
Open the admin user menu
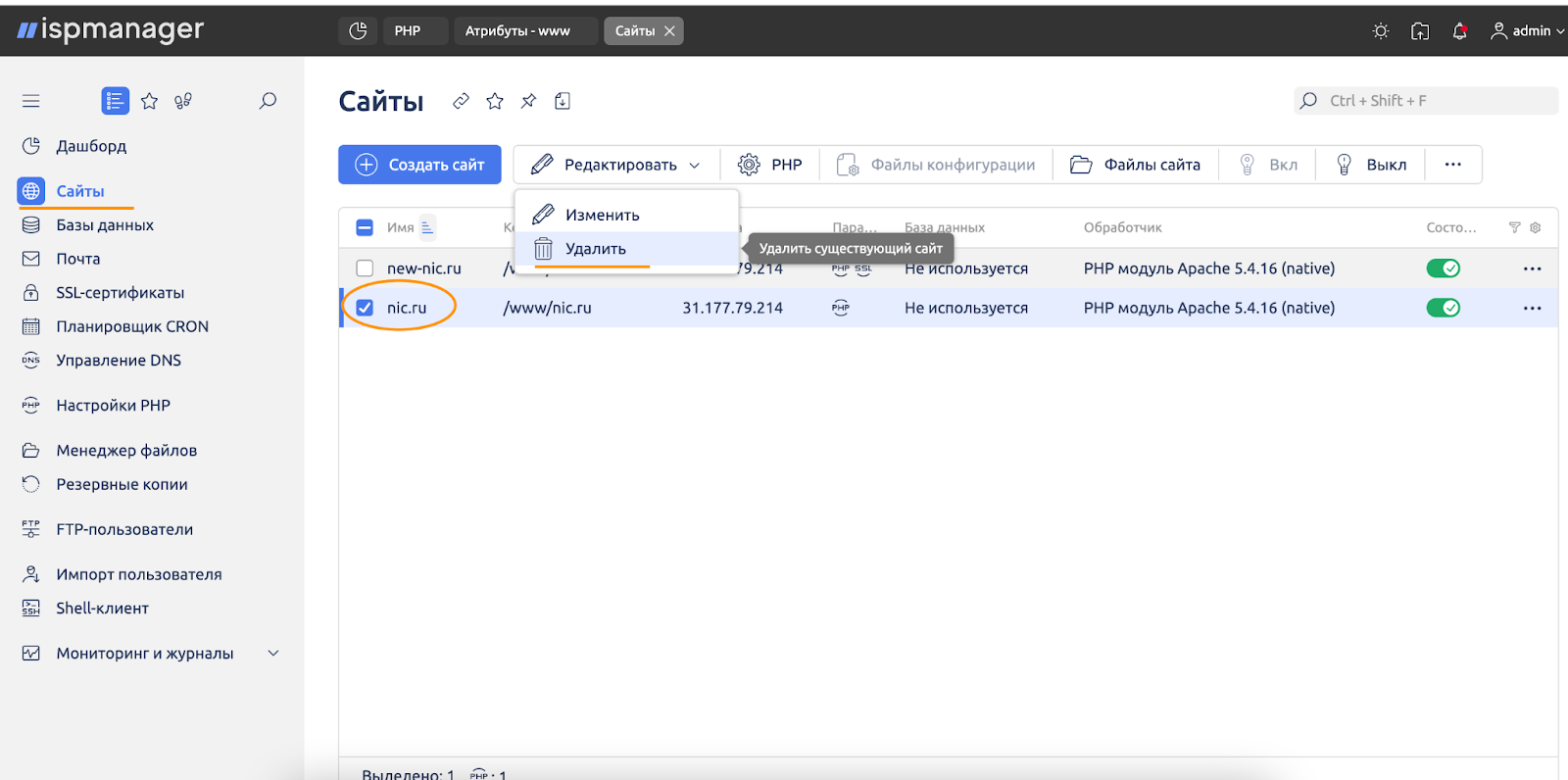pos(1527,31)
